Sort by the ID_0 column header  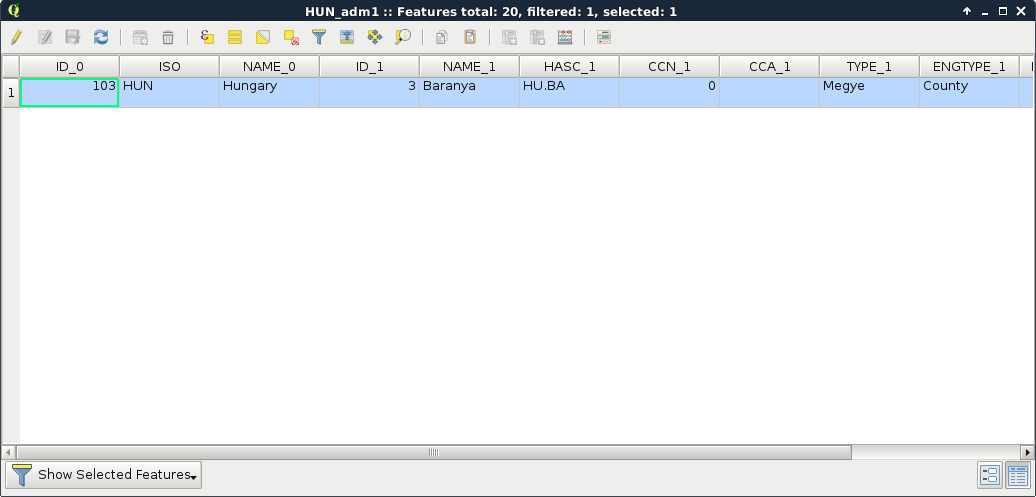pyautogui.click(x=69, y=67)
